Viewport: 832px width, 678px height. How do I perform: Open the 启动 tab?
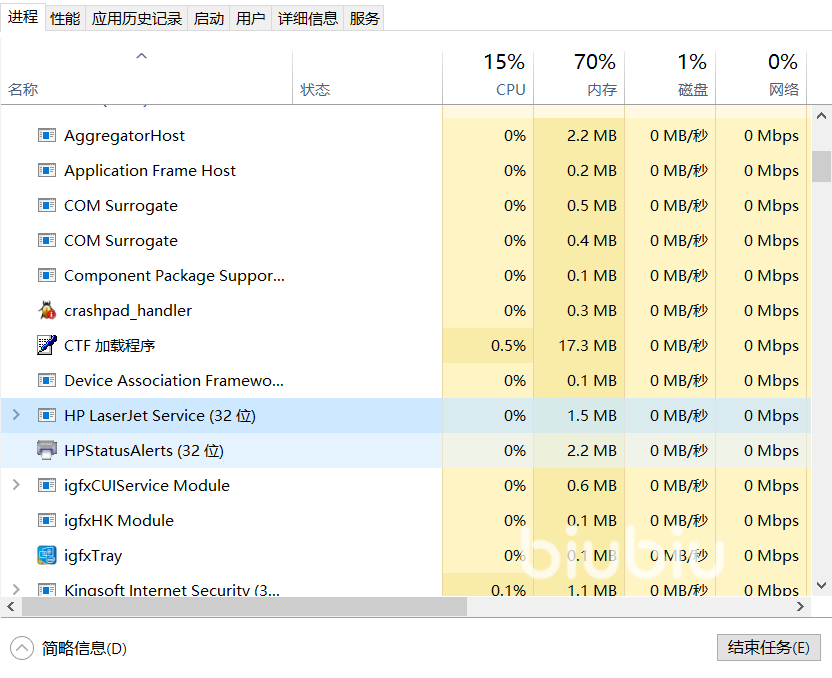tap(209, 18)
